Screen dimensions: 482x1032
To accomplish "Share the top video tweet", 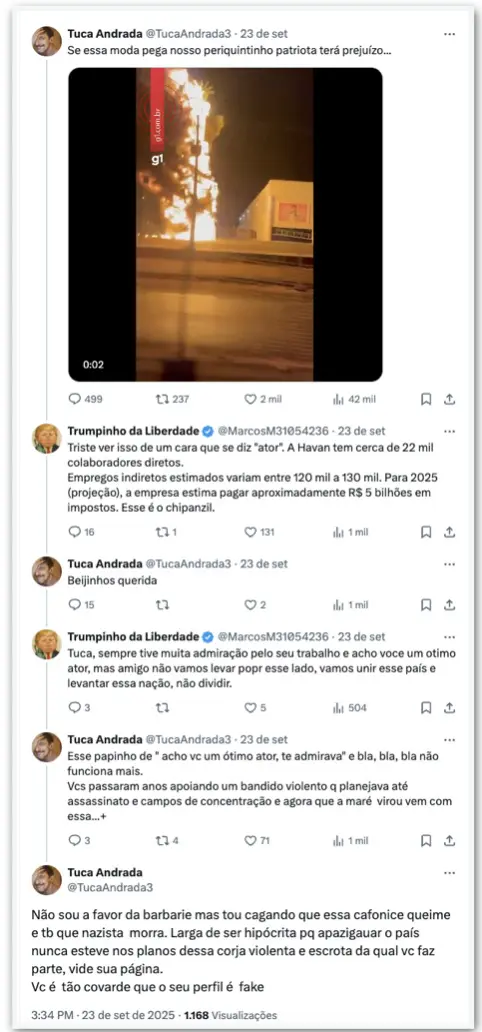I will [450, 399].
